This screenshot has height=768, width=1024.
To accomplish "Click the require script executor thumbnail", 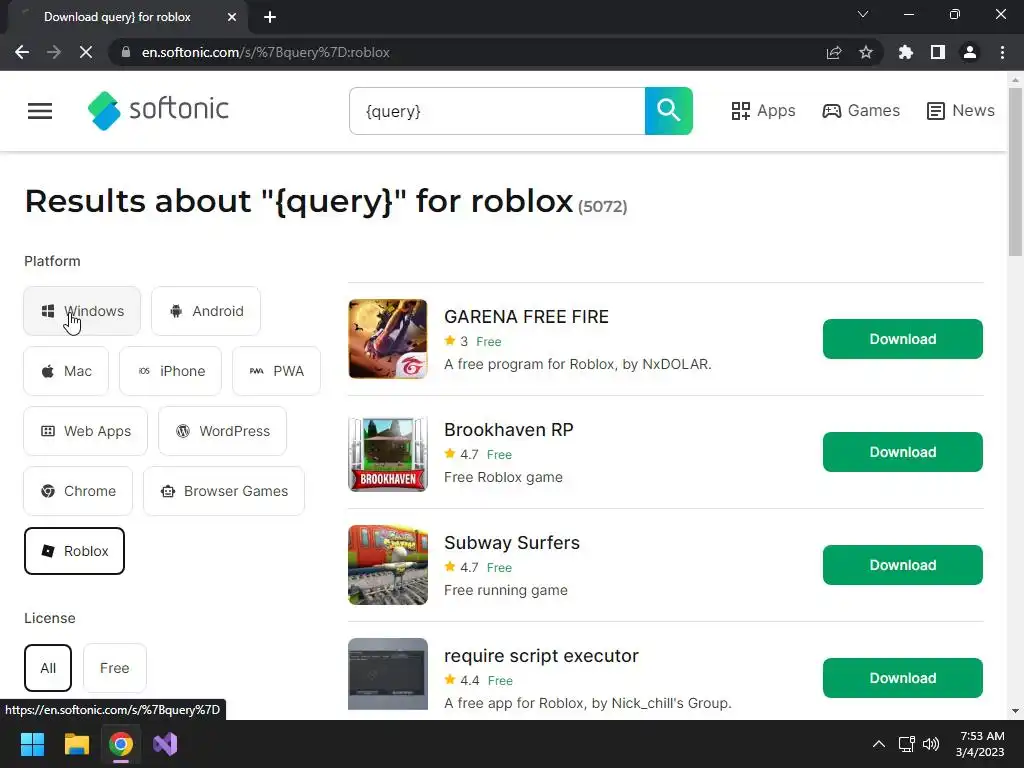I will coord(388,674).
